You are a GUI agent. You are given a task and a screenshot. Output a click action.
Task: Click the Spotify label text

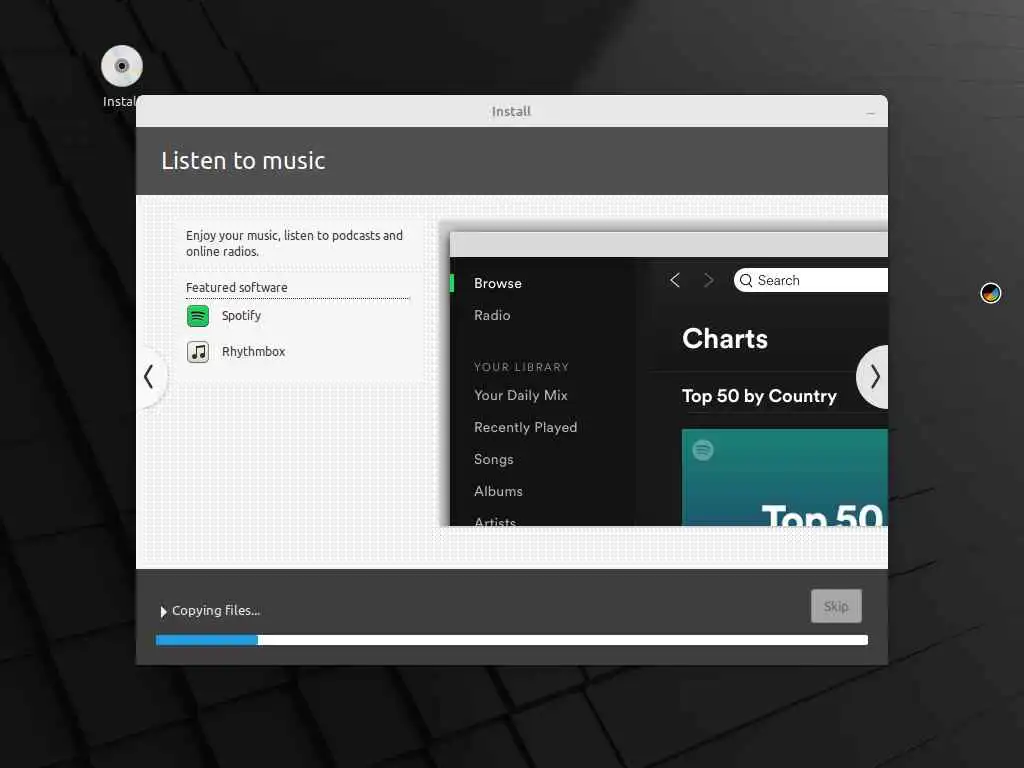point(241,316)
